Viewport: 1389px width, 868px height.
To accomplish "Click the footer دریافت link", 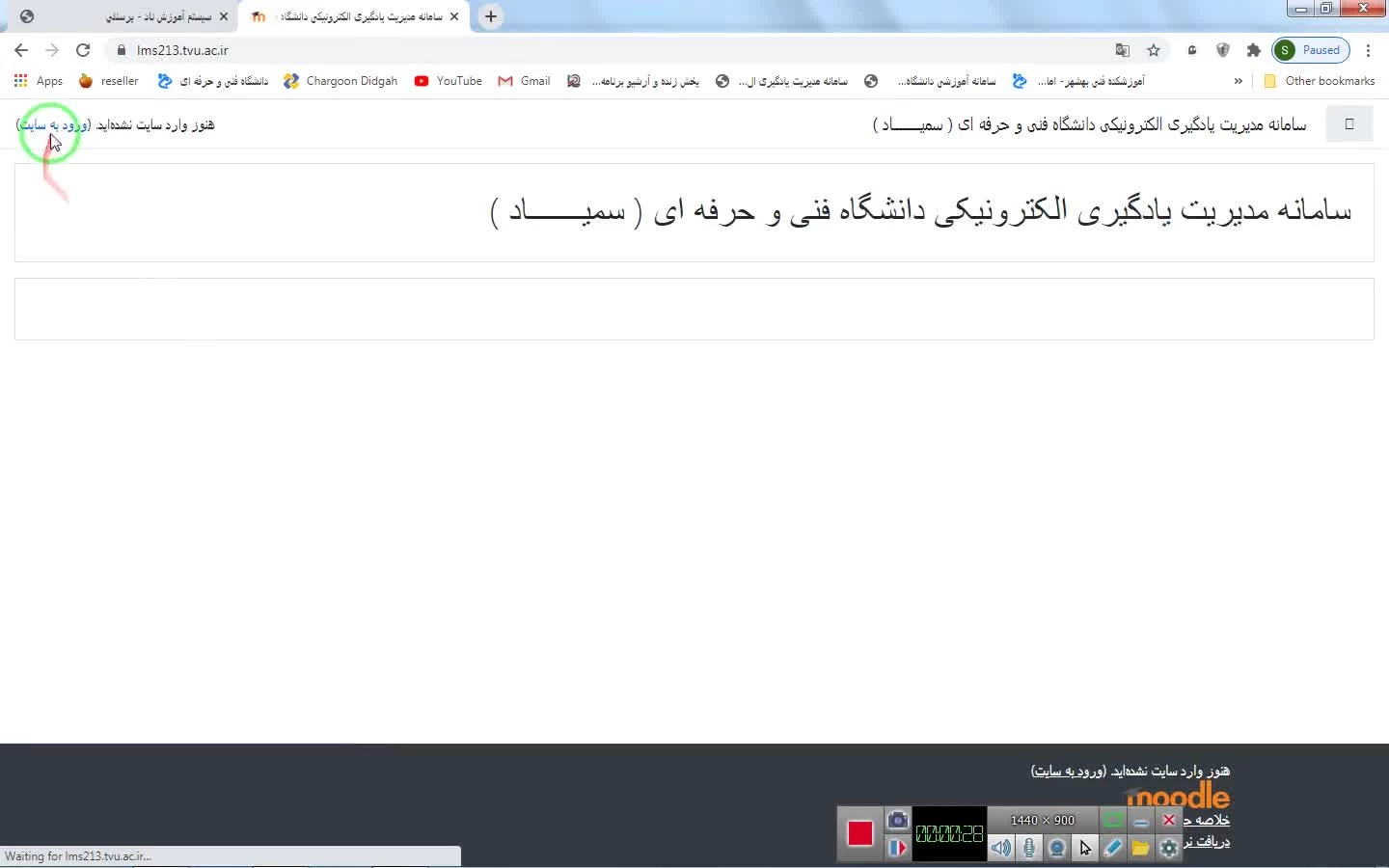I will point(1207,842).
